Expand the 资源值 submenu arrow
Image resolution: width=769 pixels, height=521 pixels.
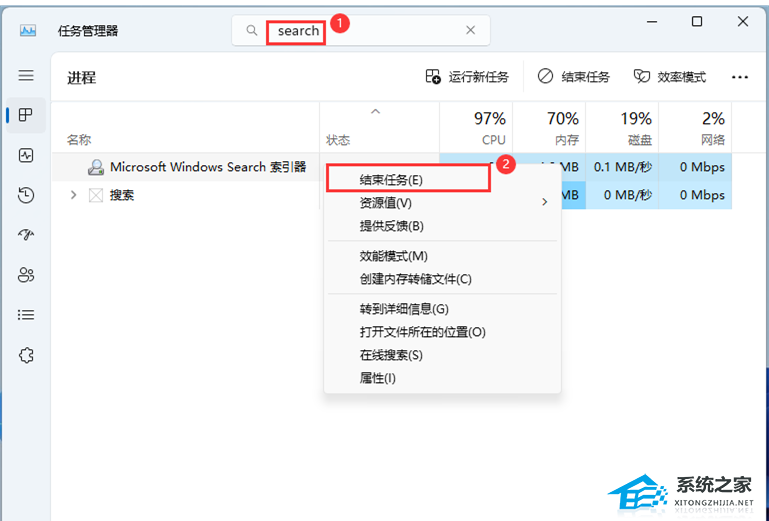point(544,202)
